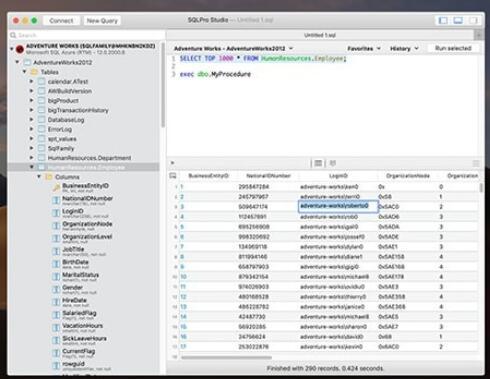
Task: Open the Favorites dropdown
Action: (364, 49)
